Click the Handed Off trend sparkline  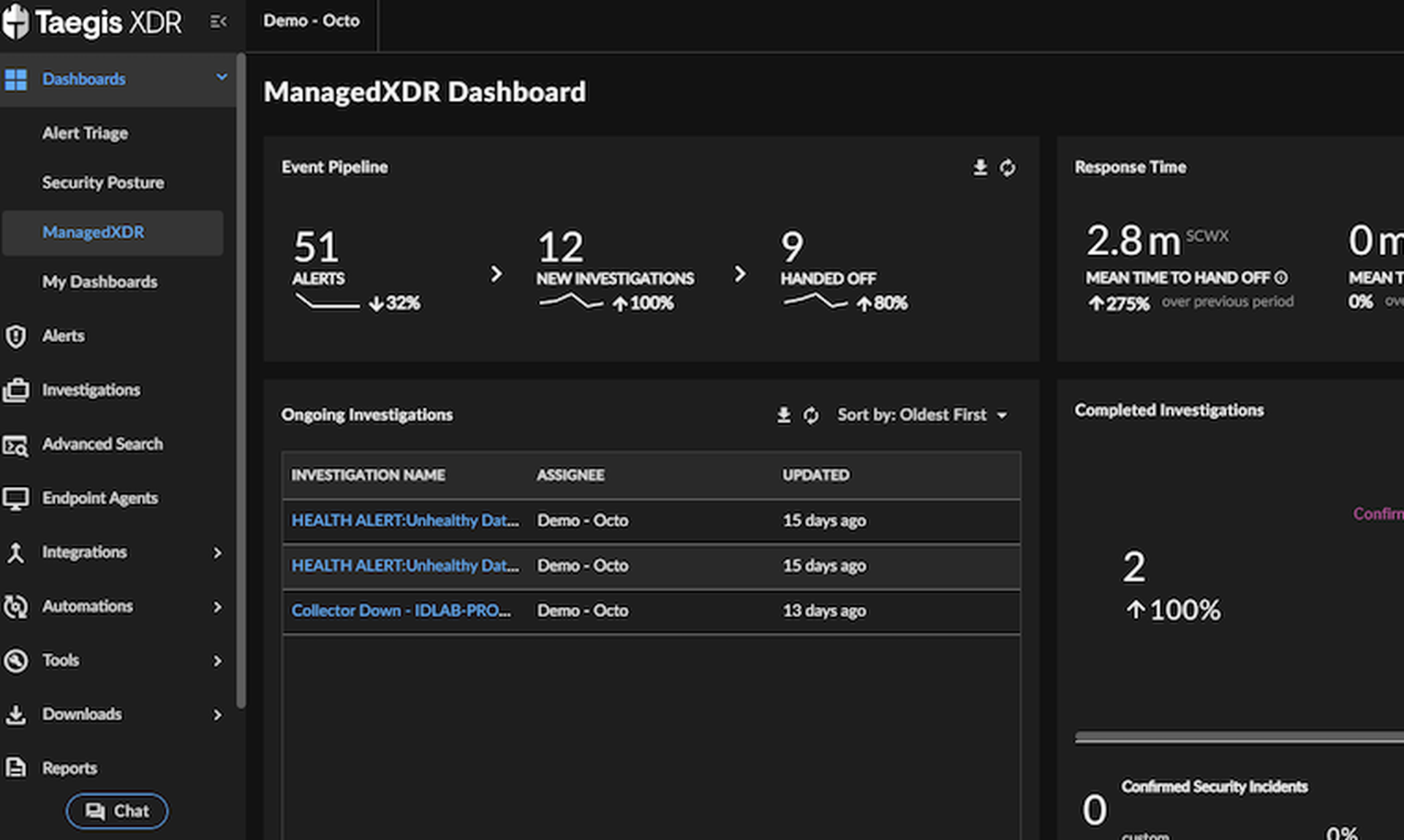(x=815, y=301)
